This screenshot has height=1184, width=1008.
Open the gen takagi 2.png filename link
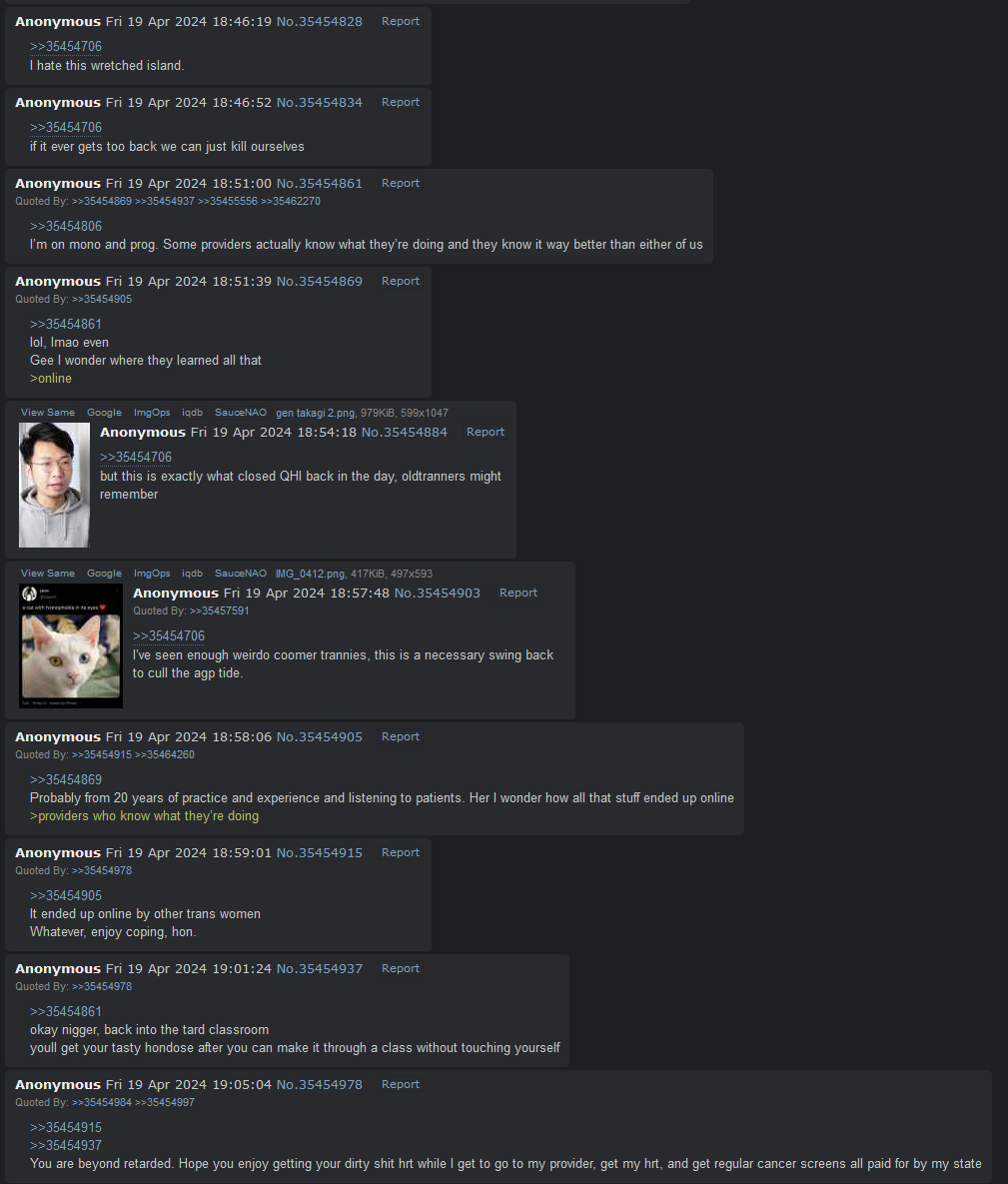click(315, 413)
